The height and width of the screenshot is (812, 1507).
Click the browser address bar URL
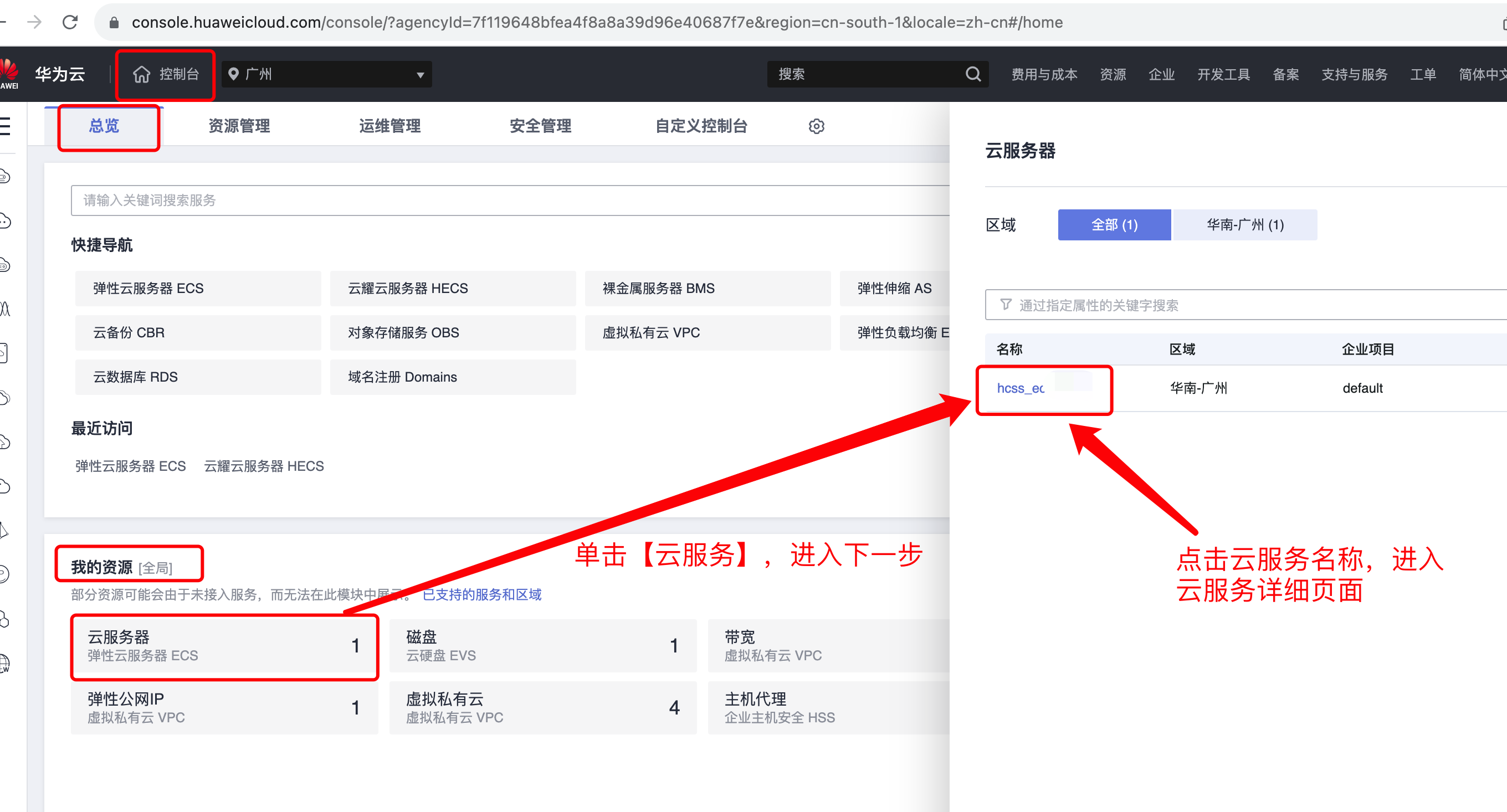tap(597, 22)
